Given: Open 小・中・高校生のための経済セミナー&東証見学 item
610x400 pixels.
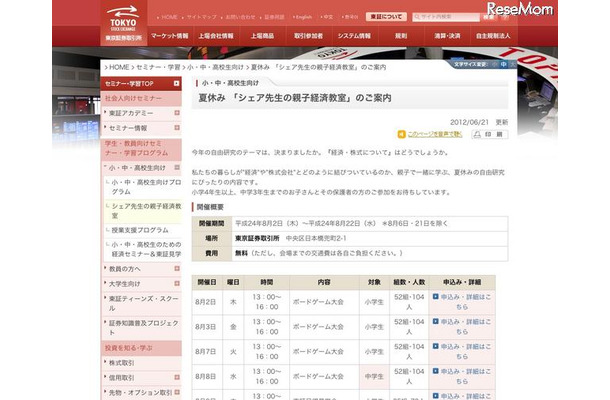Looking at the screenshot, I should 146,249.
